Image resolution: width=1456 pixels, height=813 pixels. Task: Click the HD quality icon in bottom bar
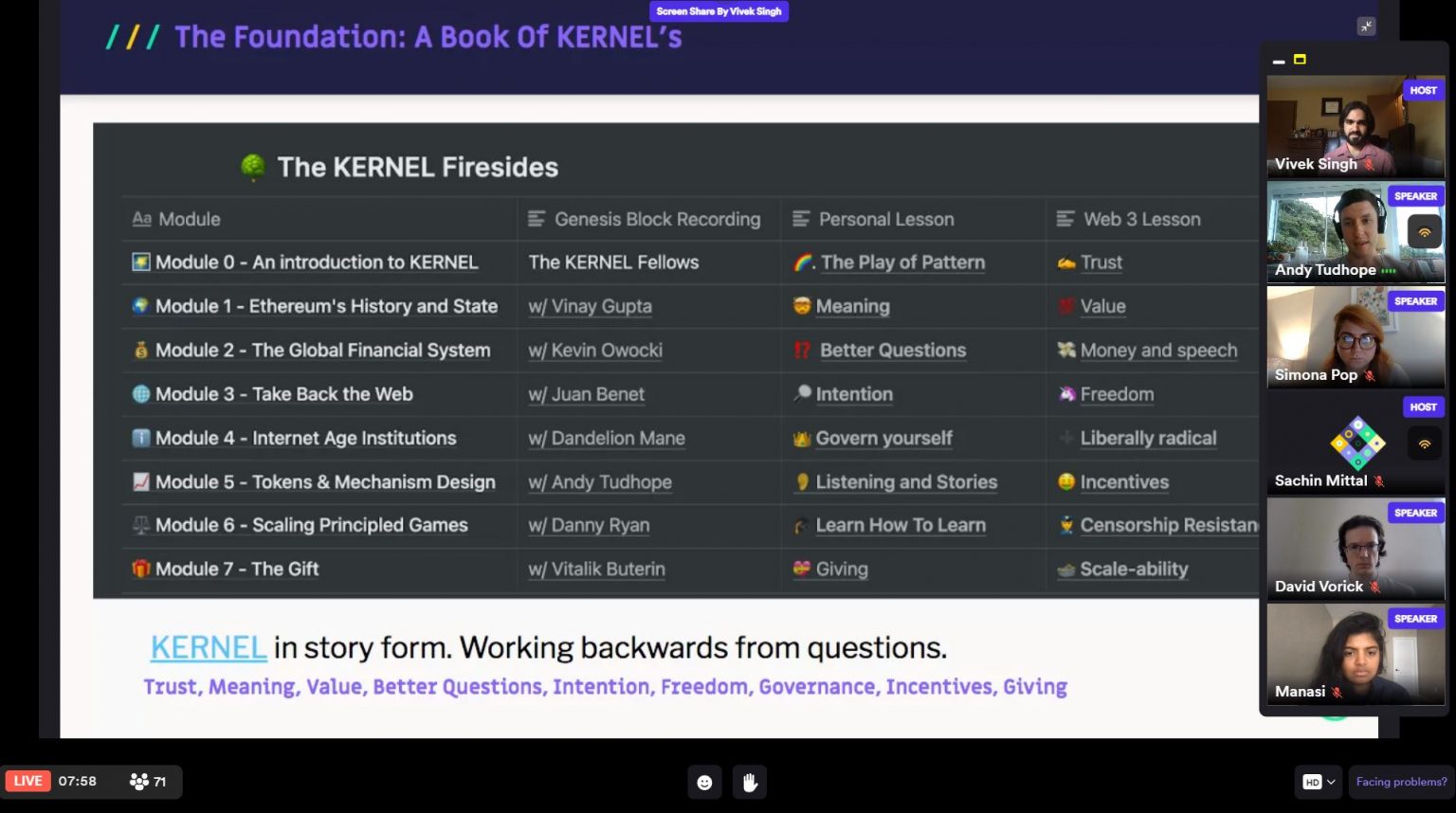[1311, 781]
